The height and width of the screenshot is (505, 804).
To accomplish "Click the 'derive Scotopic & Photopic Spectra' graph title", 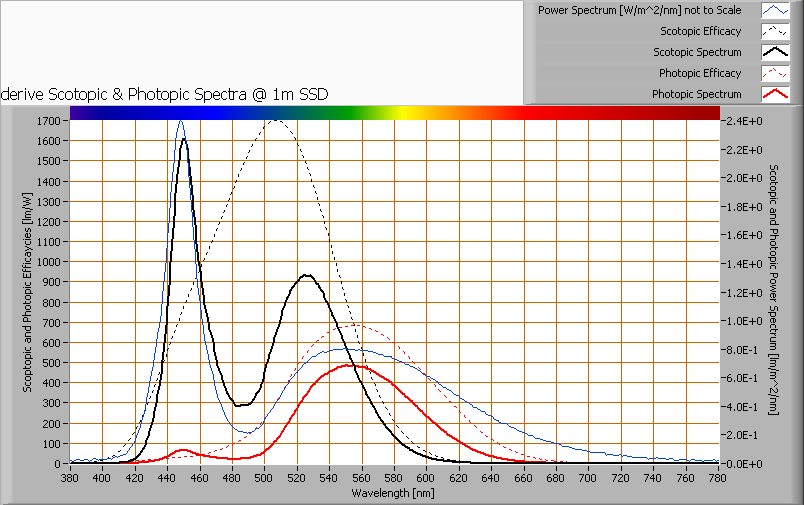I will click(x=165, y=94).
